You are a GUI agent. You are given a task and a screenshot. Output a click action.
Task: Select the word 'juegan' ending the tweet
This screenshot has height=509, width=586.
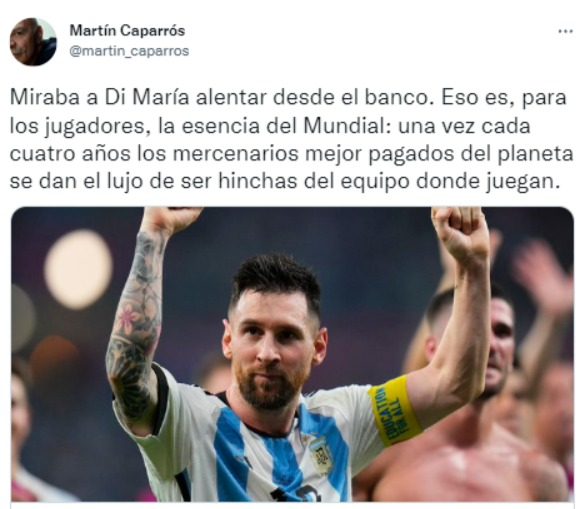click(521, 182)
